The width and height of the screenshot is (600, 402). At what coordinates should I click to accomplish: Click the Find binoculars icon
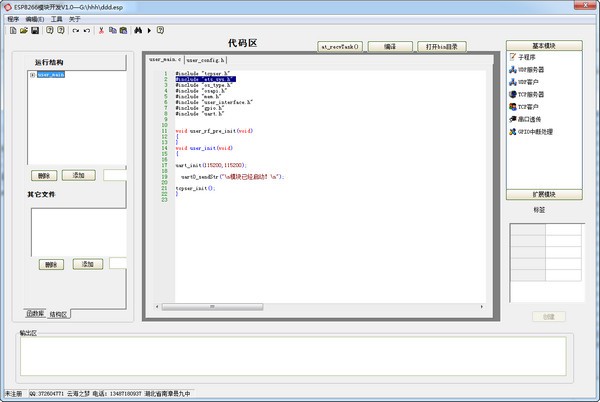click(138, 30)
